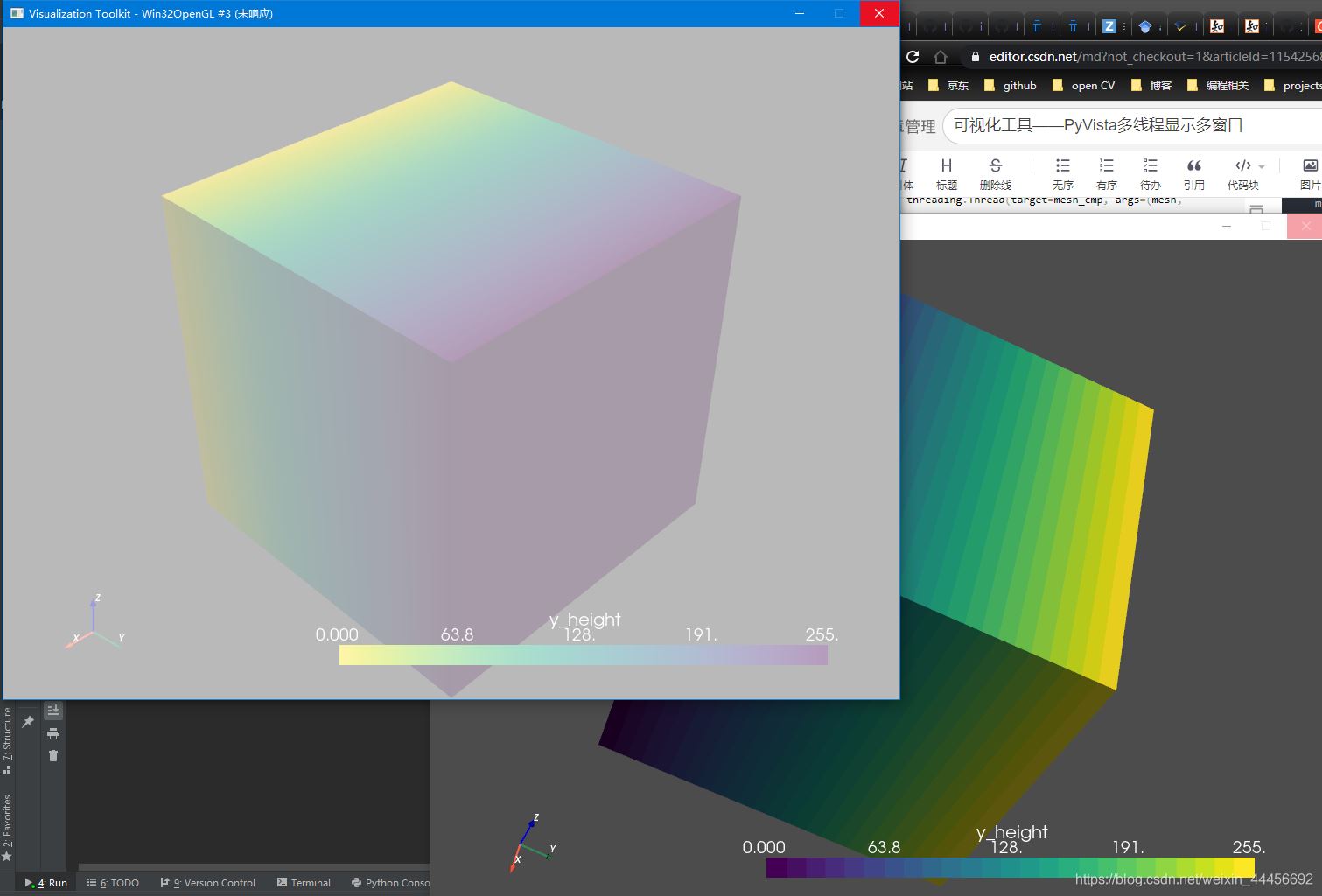
Task: Open the github bookmark folder
Action: [1011, 85]
